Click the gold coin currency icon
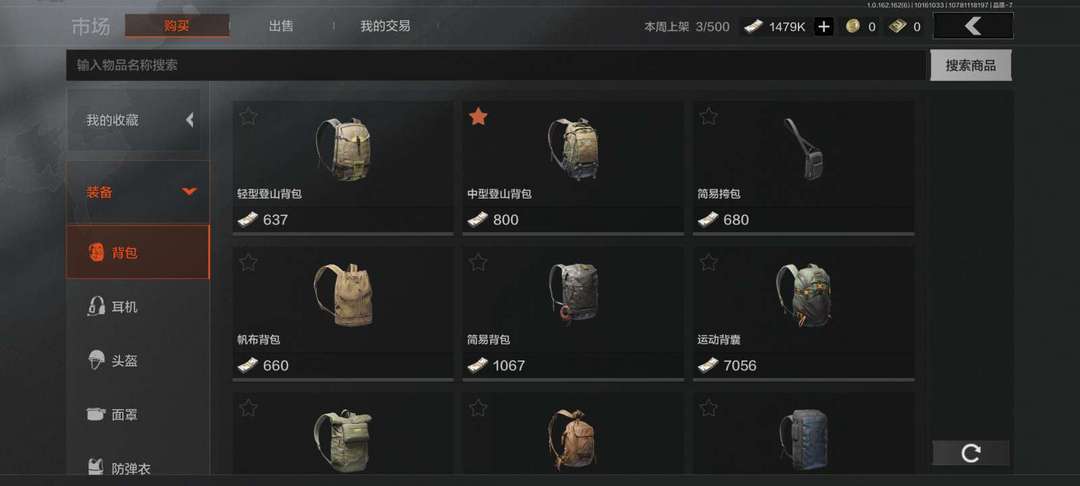Screen dimensions: 1080x486 tap(853, 27)
